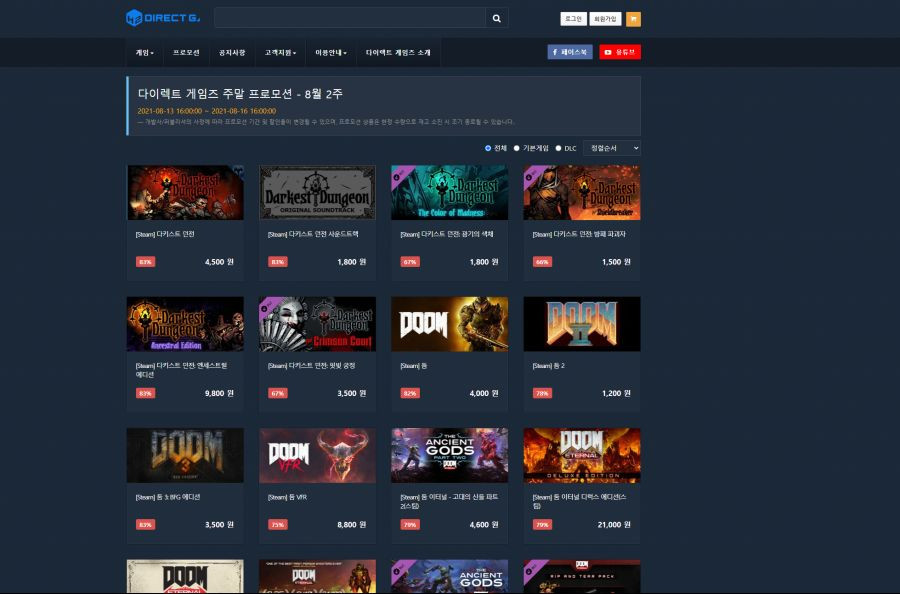Open the DOOM II thumbnail
Viewport: 900px width, 594px height.
pos(582,324)
